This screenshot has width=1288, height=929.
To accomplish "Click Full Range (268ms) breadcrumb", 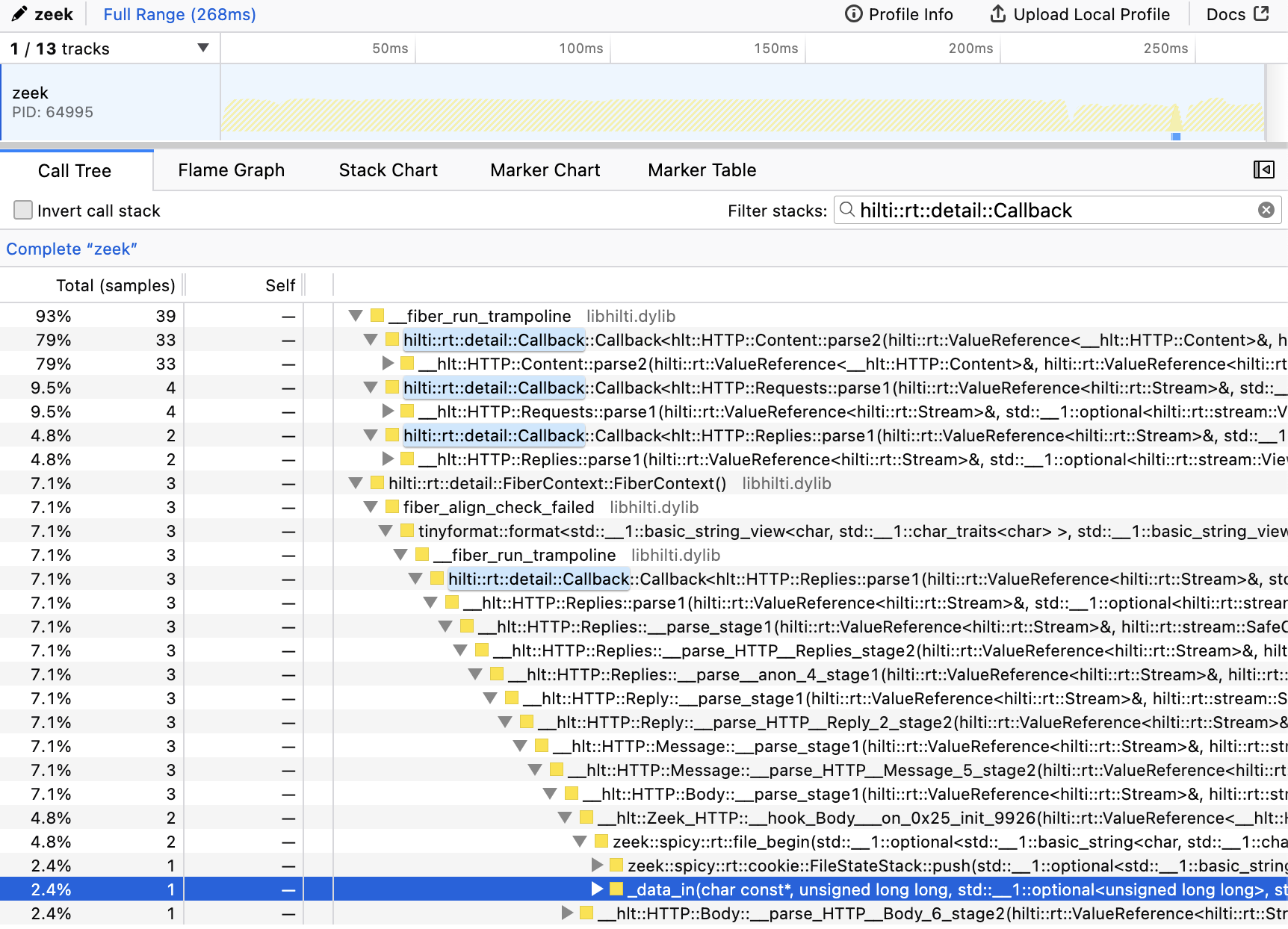I will pos(179,14).
